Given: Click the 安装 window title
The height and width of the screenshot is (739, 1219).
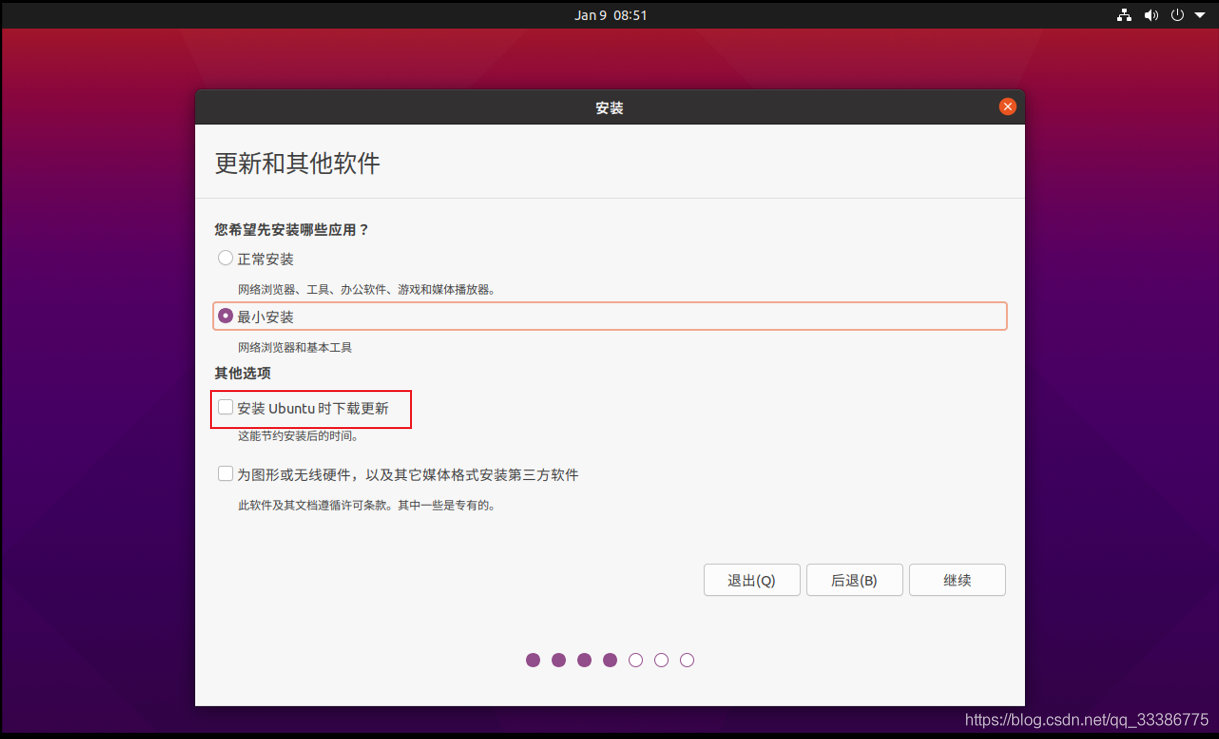Looking at the screenshot, I should click(610, 107).
